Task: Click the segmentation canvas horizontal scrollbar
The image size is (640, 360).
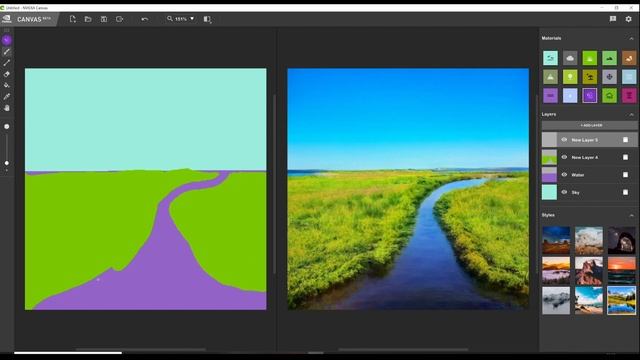Action: (x=140, y=349)
